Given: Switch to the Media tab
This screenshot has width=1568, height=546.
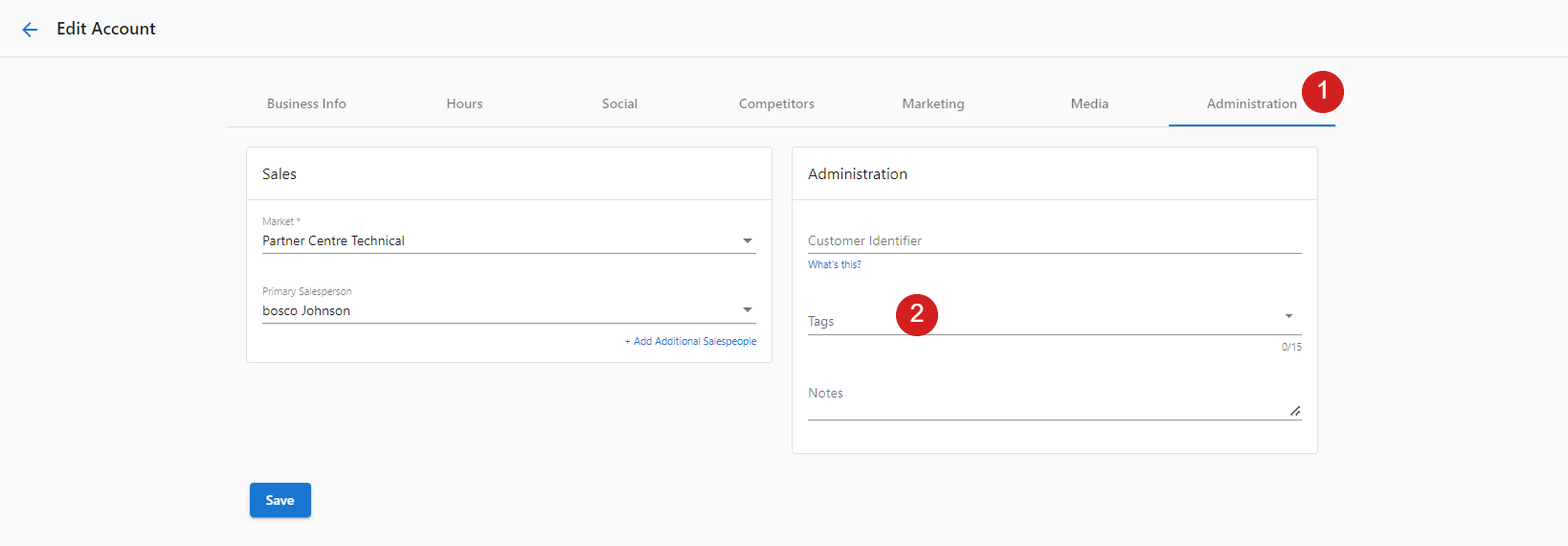Looking at the screenshot, I should [x=1089, y=103].
